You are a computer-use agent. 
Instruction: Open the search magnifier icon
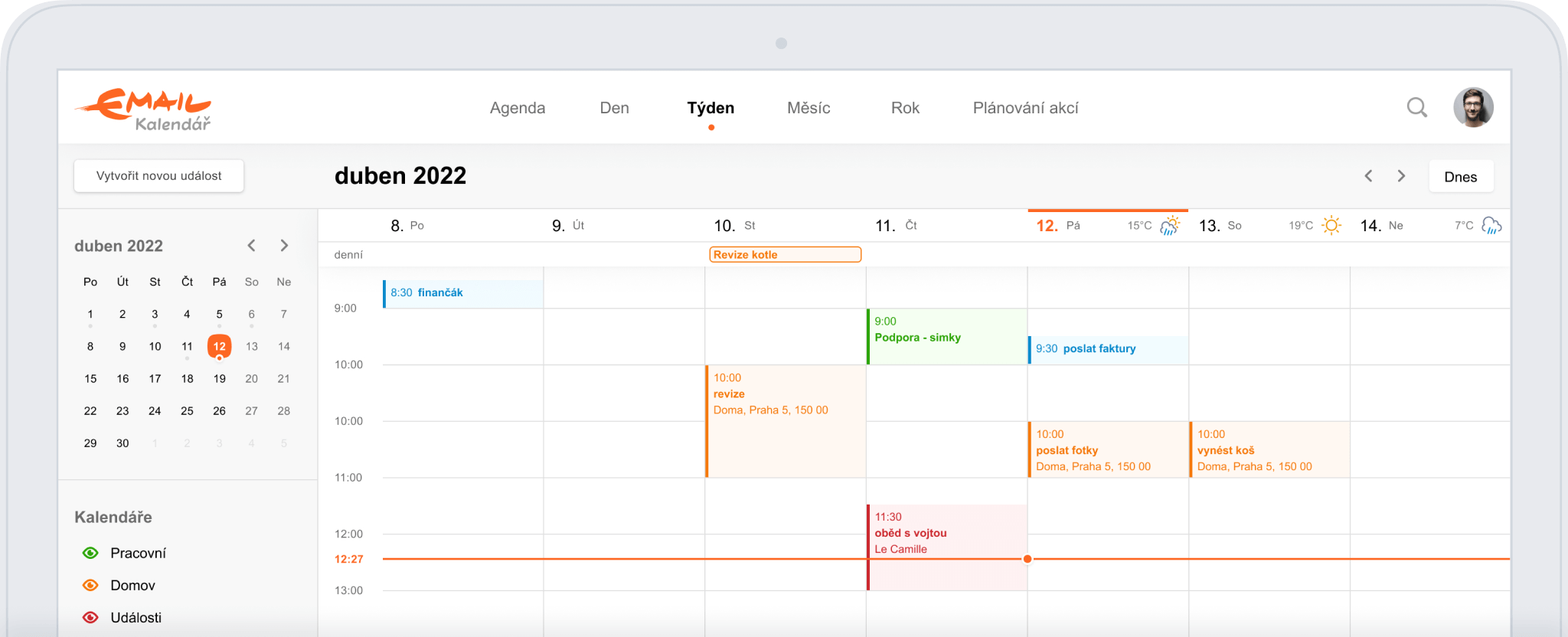(1417, 108)
